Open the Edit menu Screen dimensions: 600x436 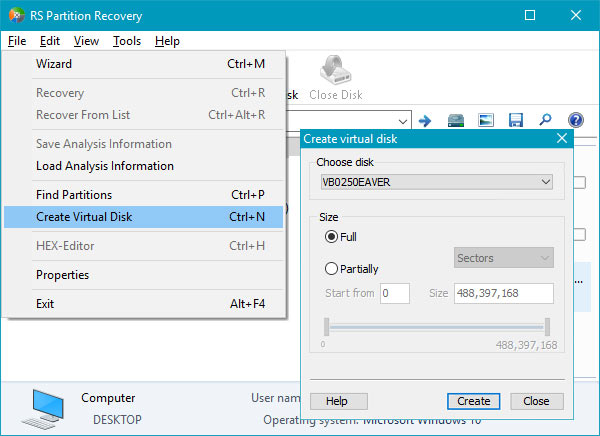point(50,41)
